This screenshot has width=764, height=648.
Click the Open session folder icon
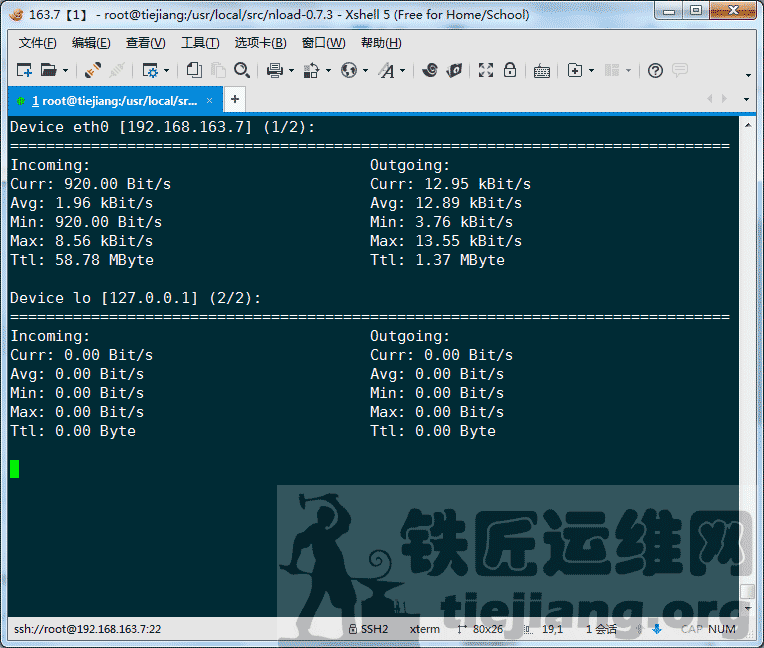48,70
